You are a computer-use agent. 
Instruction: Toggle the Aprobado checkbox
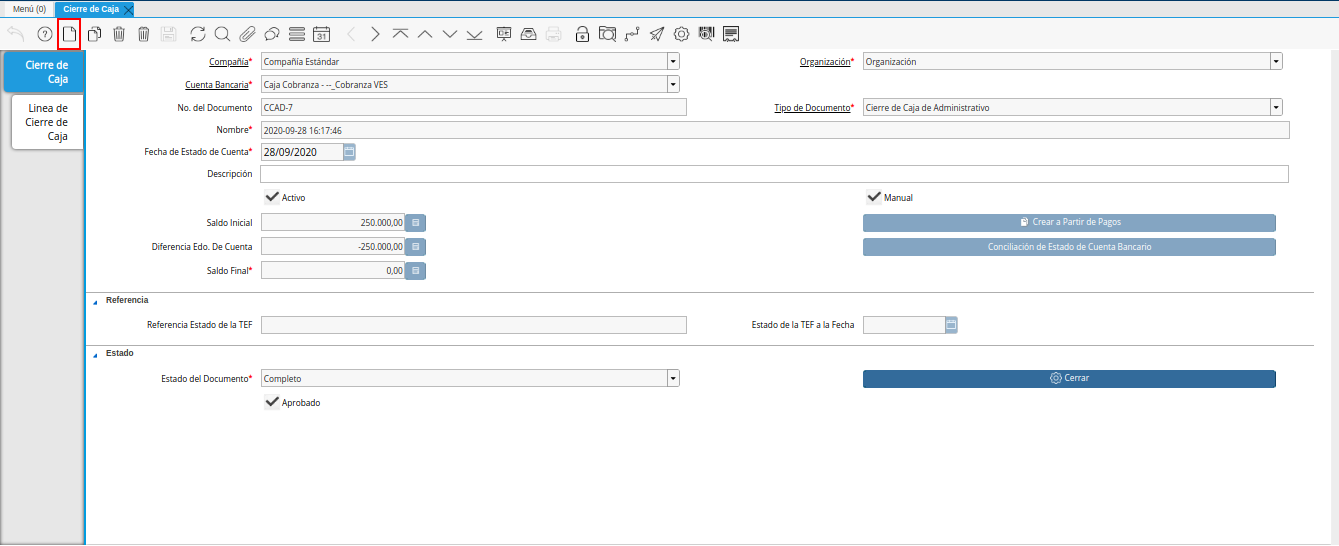pyautogui.click(x=272, y=403)
